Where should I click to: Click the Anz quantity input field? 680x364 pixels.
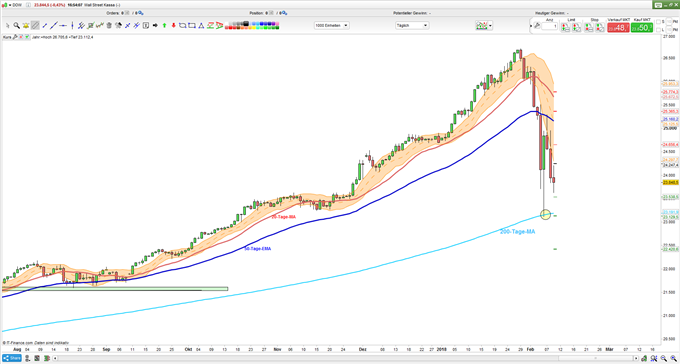click(549, 26)
